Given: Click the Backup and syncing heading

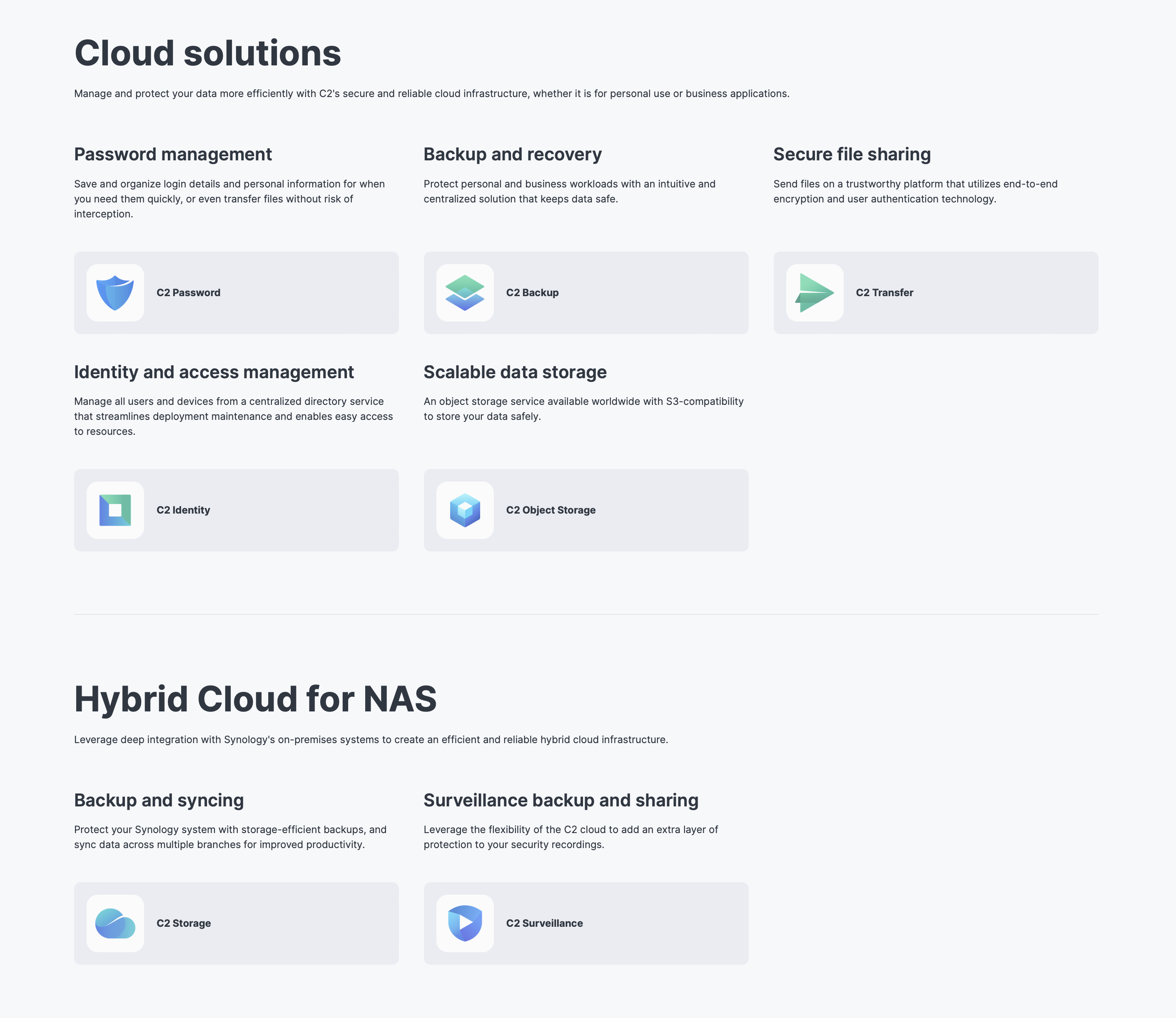Looking at the screenshot, I should [159, 801].
